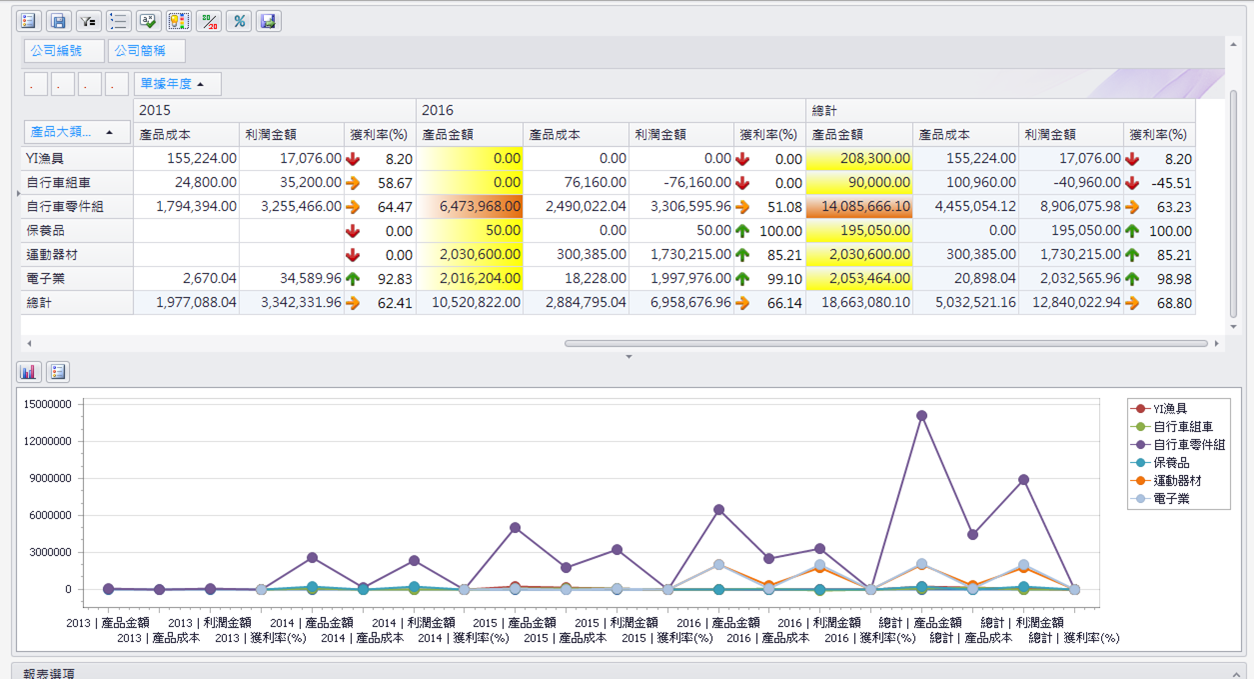Screen dimensions: 1254x679
Task: Click 獲利率(%) header under 2016
Action: tap(769, 134)
